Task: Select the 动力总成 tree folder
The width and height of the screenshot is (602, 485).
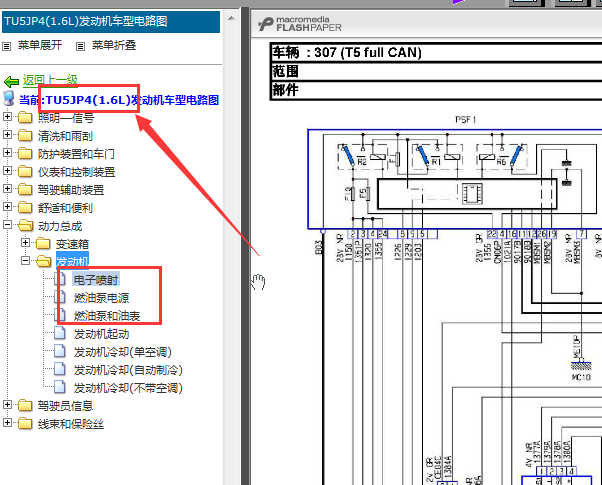Action: pos(60,226)
